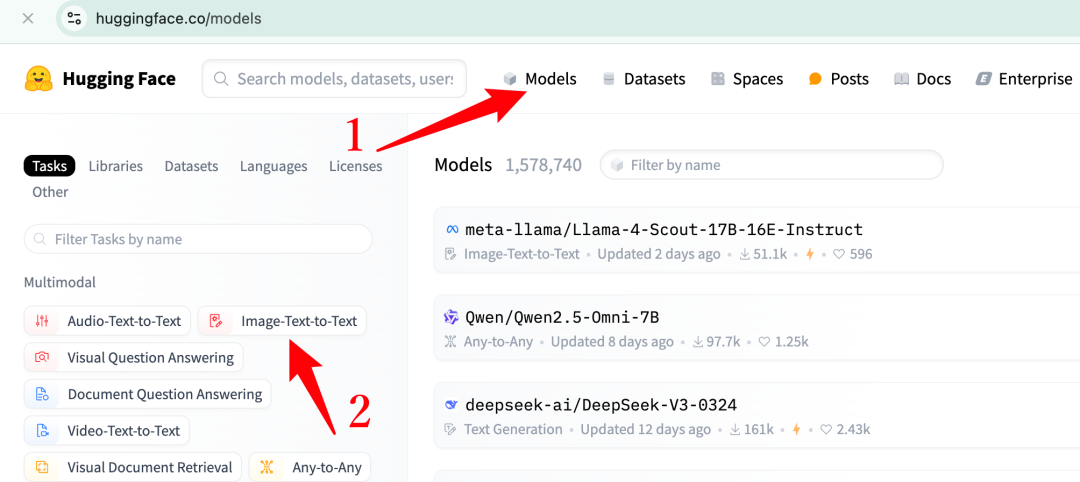Click the Document Question Answering icon

pyautogui.click(x=41, y=394)
